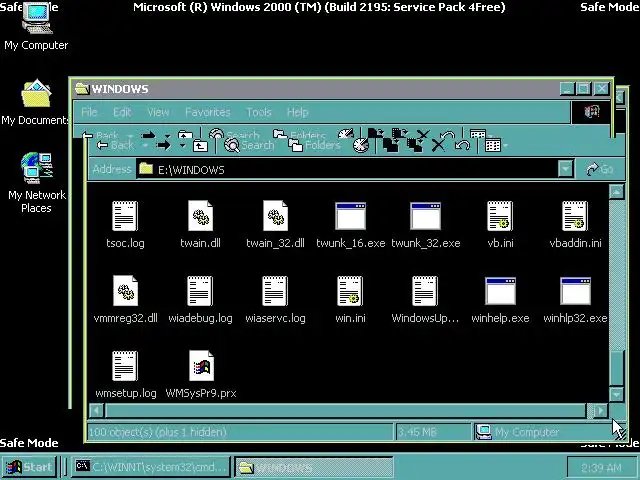
Task: Open My Network Places desktop icon
Action: (x=36, y=183)
